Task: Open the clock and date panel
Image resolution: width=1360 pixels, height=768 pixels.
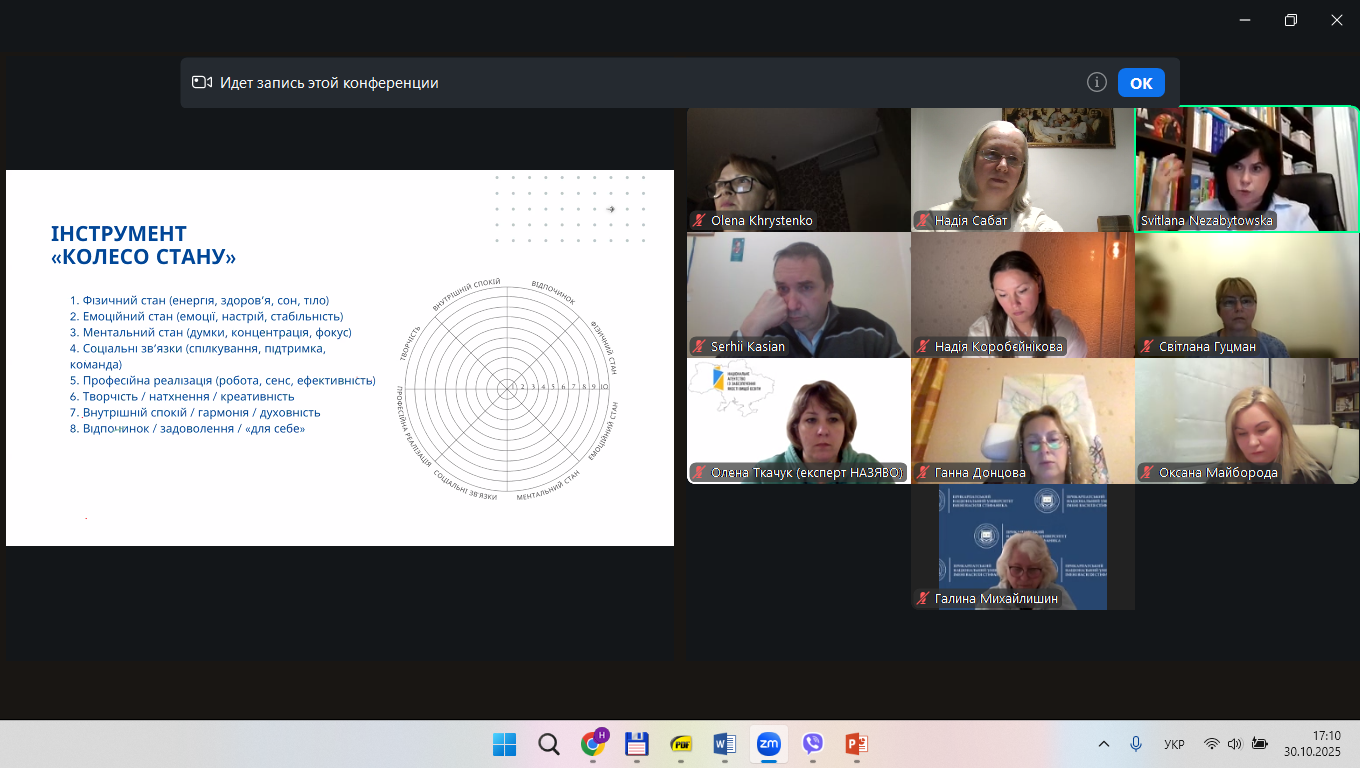Action: click(1312, 743)
